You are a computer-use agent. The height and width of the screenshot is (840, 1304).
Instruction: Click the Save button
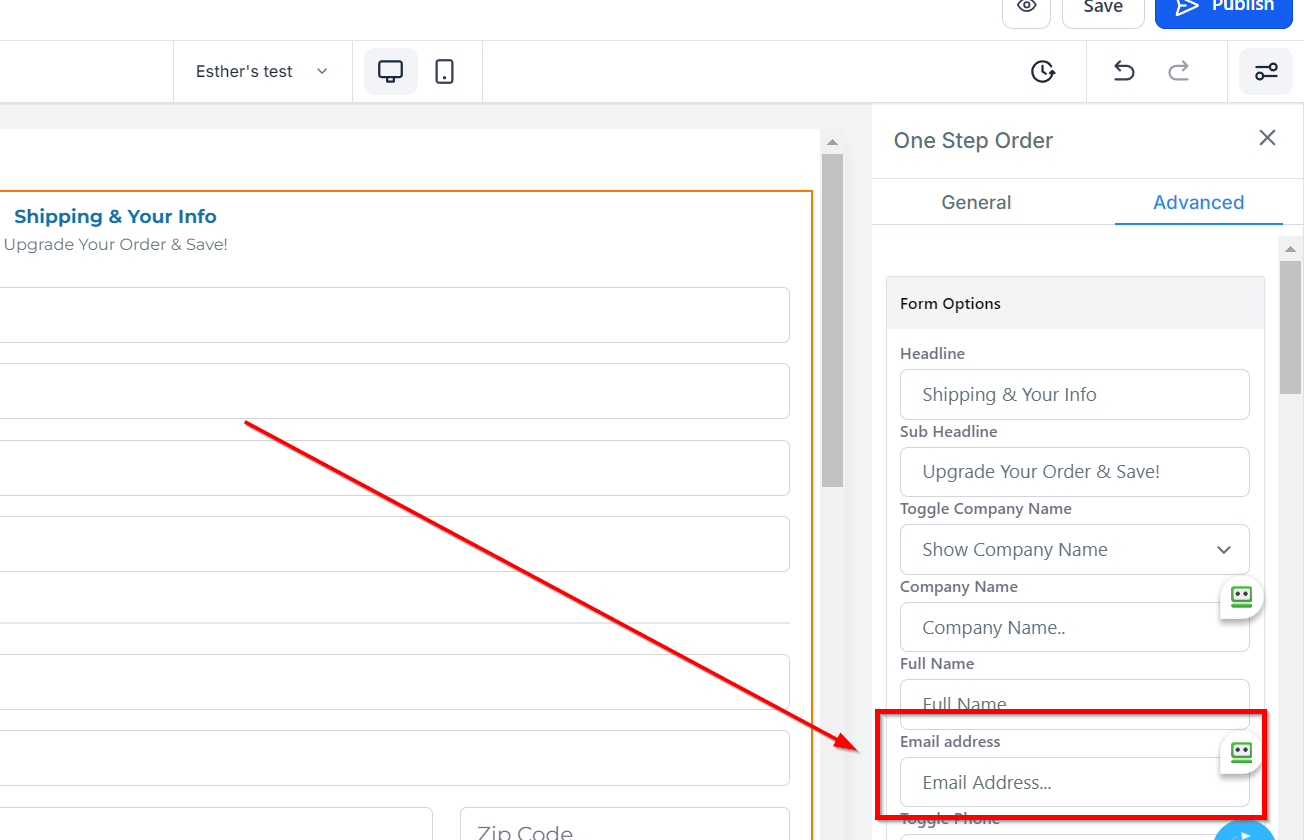[1103, 8]
